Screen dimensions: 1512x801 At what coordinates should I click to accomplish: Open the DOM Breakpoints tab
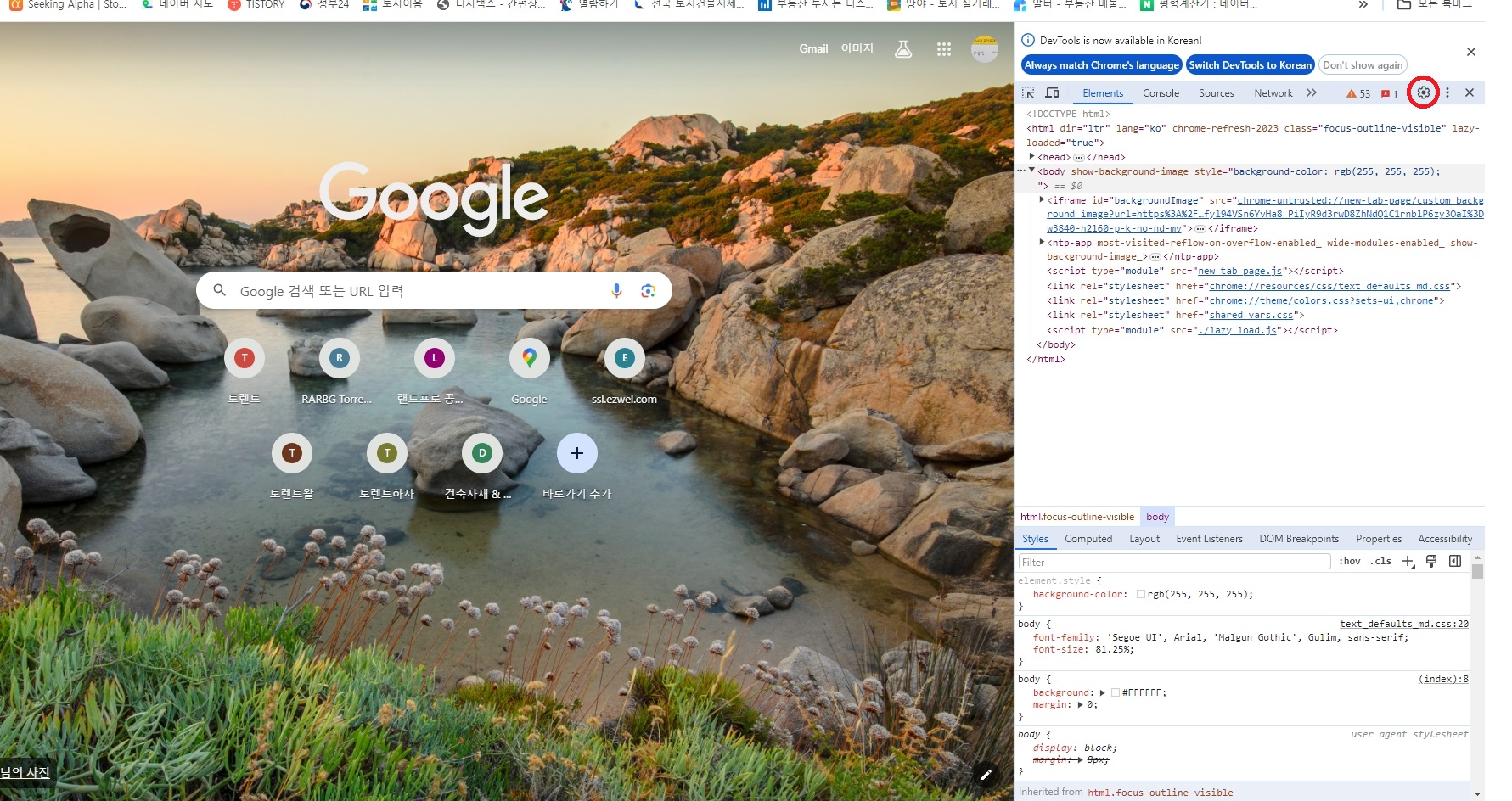tap(1299, 539)
